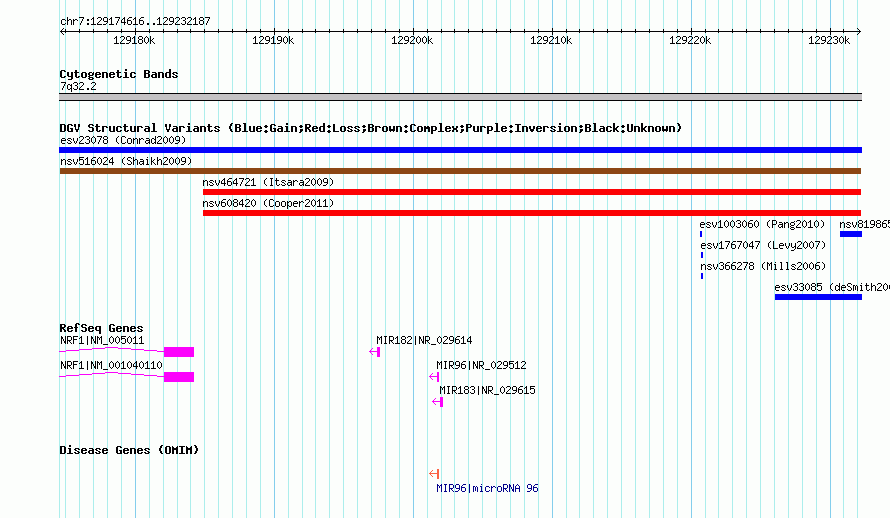Viewport: 890px width, 518px height.
Task: Open the esv1767047 (Levy2007) label
Action: point(763,245)
